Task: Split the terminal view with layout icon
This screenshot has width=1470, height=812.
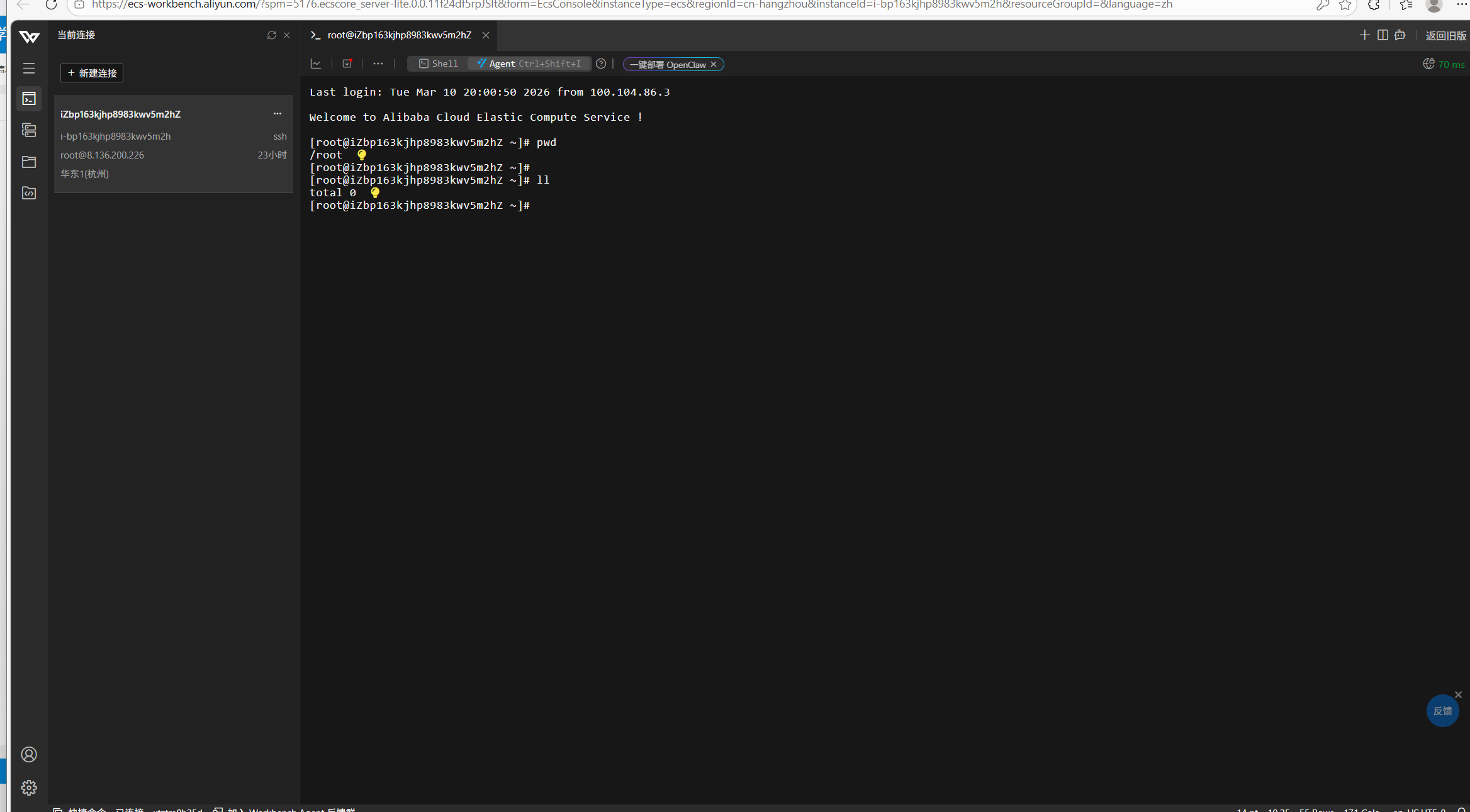Action: pos(1383,35)
